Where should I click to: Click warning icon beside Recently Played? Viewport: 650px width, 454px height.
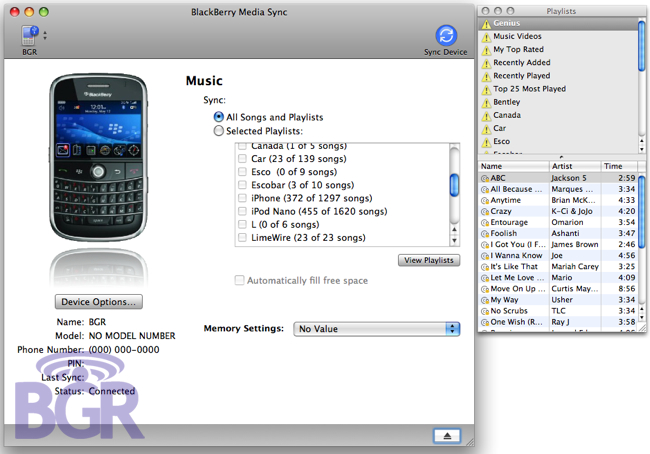coord(486,77)
